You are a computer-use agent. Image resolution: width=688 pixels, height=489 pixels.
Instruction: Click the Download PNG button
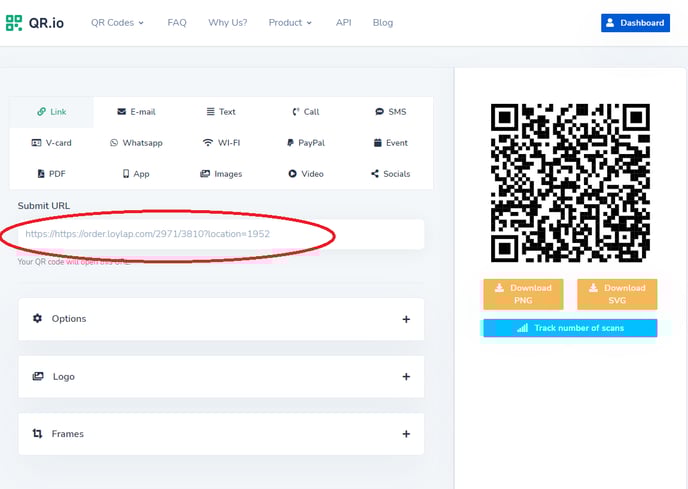click(523, 294)
